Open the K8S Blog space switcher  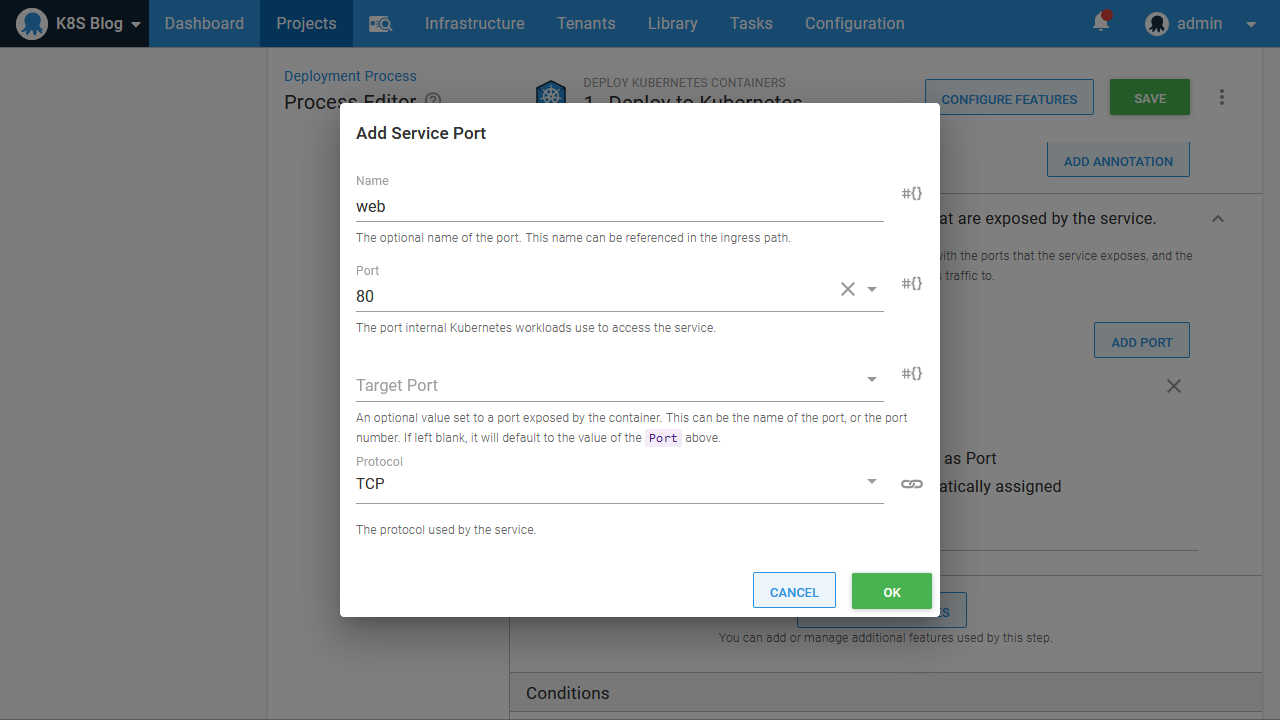(75, 24)
